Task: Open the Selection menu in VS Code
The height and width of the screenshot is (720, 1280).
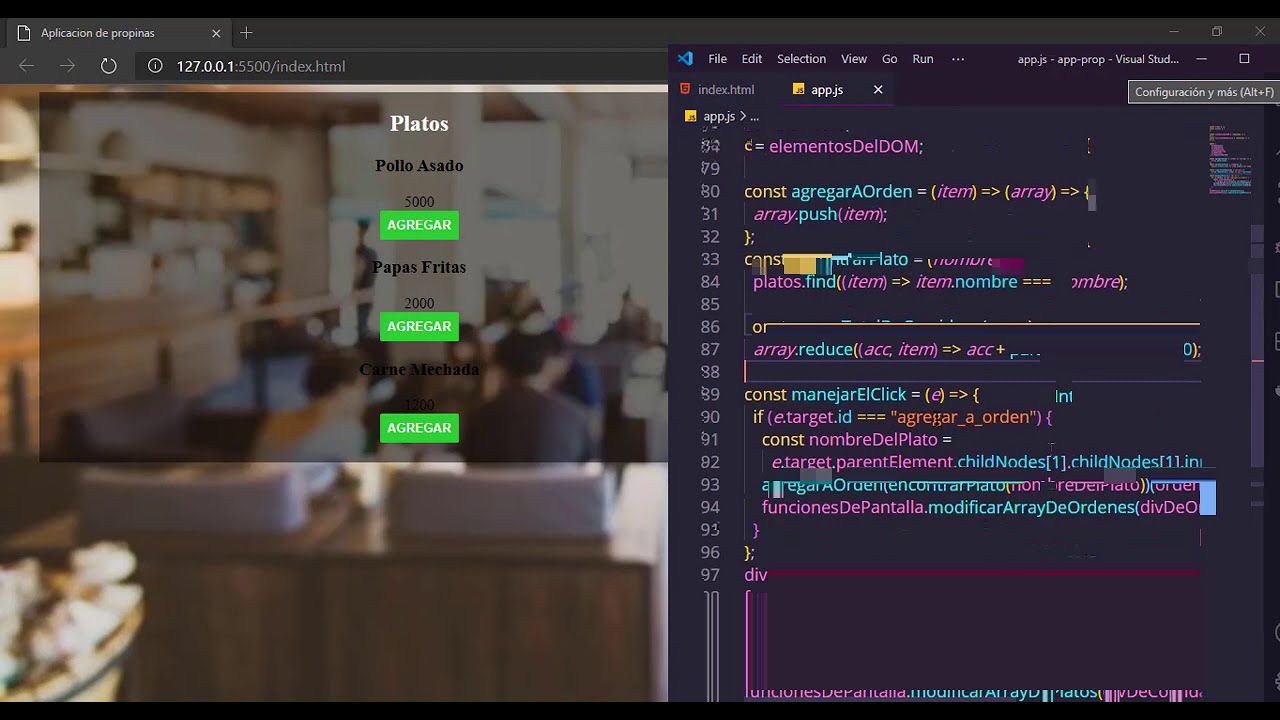Action: click(802, 59)
